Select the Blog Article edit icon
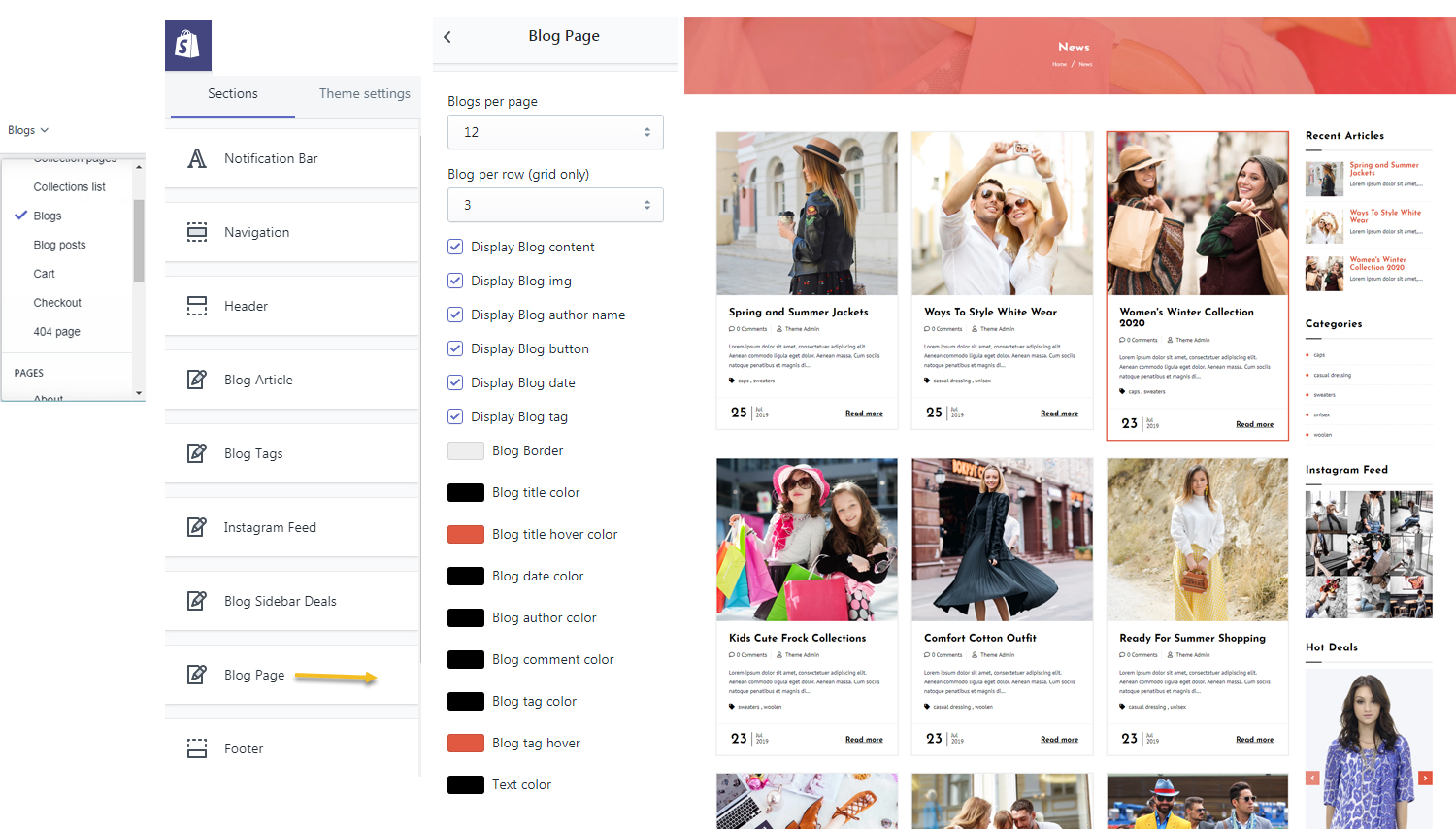1456x829 pixels. 197,379
